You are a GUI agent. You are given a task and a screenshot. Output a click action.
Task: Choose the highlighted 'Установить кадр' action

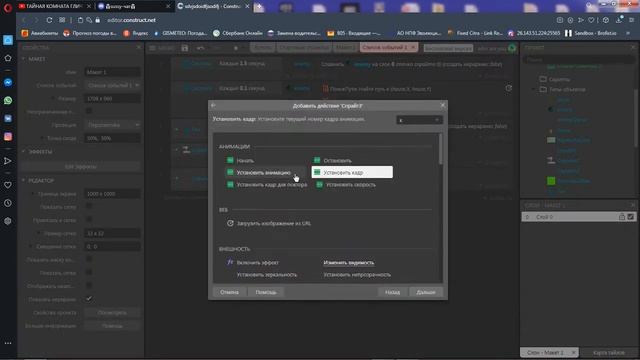[x=352, y=172]
